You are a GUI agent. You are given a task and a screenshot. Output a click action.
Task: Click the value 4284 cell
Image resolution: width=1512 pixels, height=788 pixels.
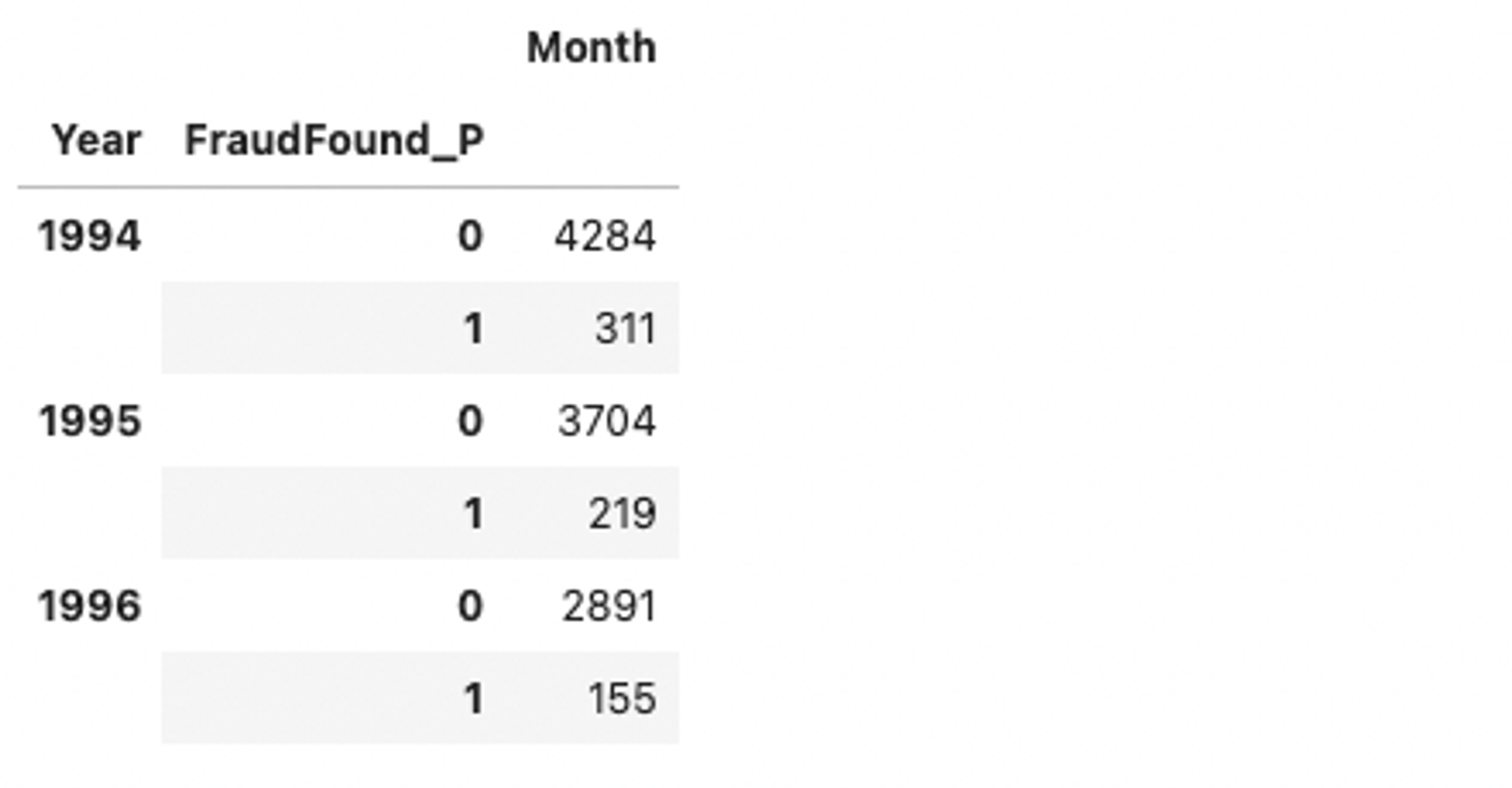(605, 236)
